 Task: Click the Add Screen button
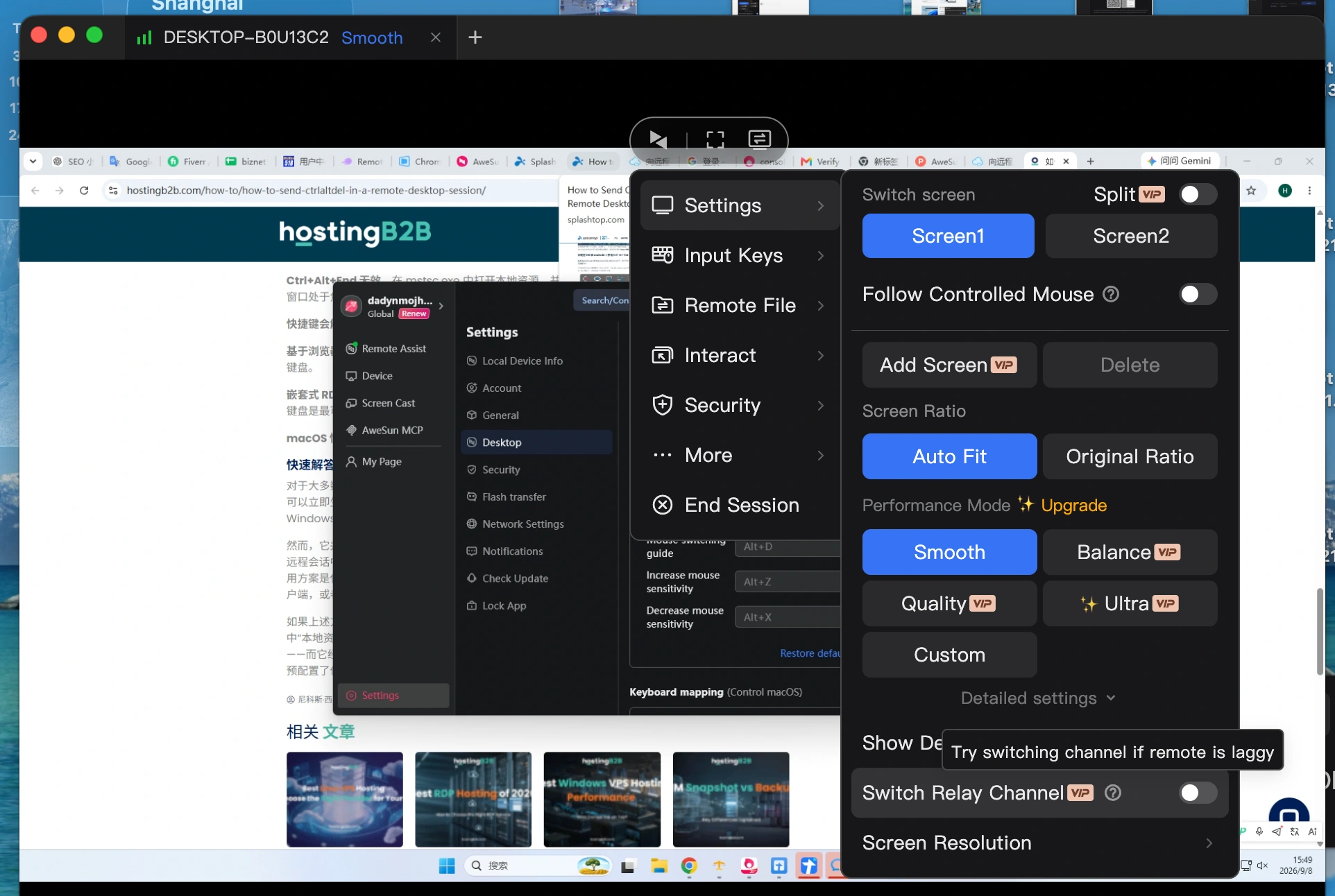click(x=949, y=365)
